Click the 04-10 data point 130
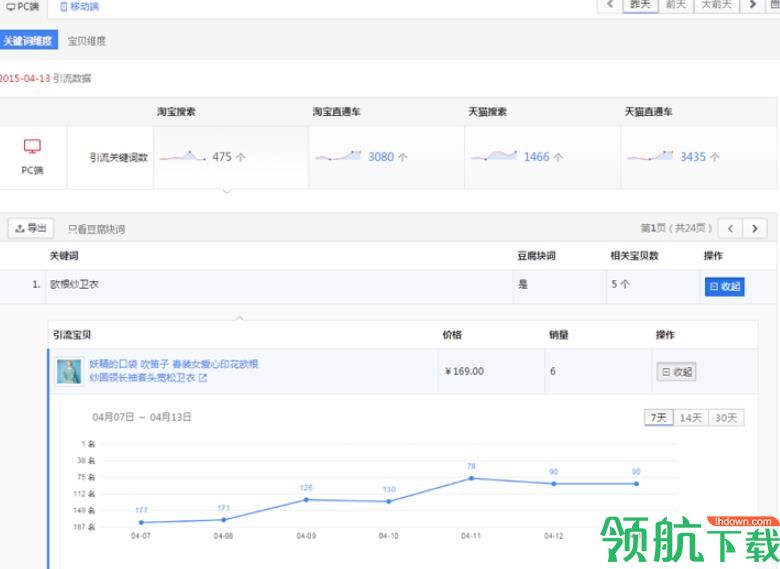Screen dimensions: 780x569 pos(389,501)
